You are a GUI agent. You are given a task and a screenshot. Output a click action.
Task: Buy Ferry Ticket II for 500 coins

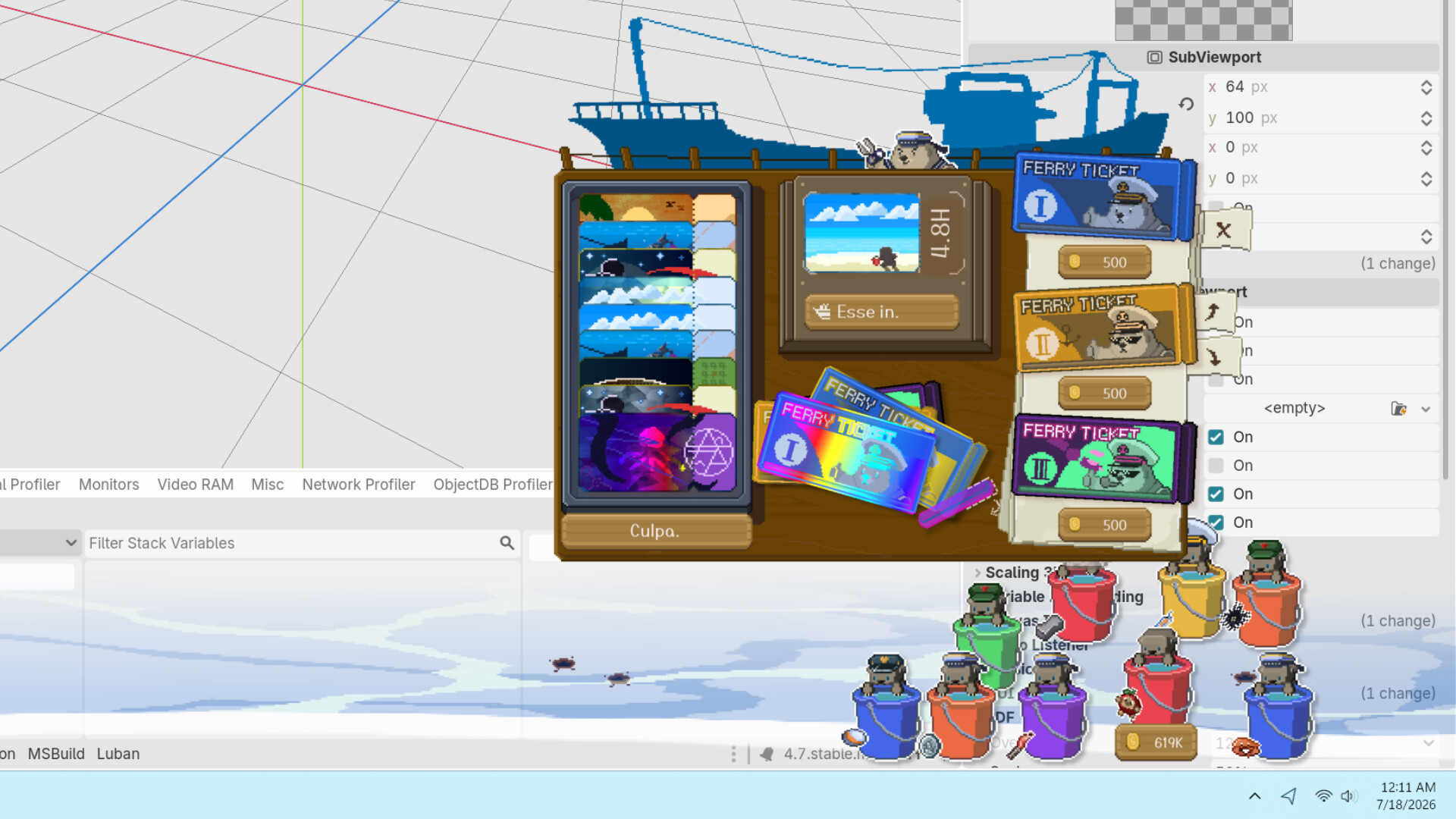[1104, 393]
